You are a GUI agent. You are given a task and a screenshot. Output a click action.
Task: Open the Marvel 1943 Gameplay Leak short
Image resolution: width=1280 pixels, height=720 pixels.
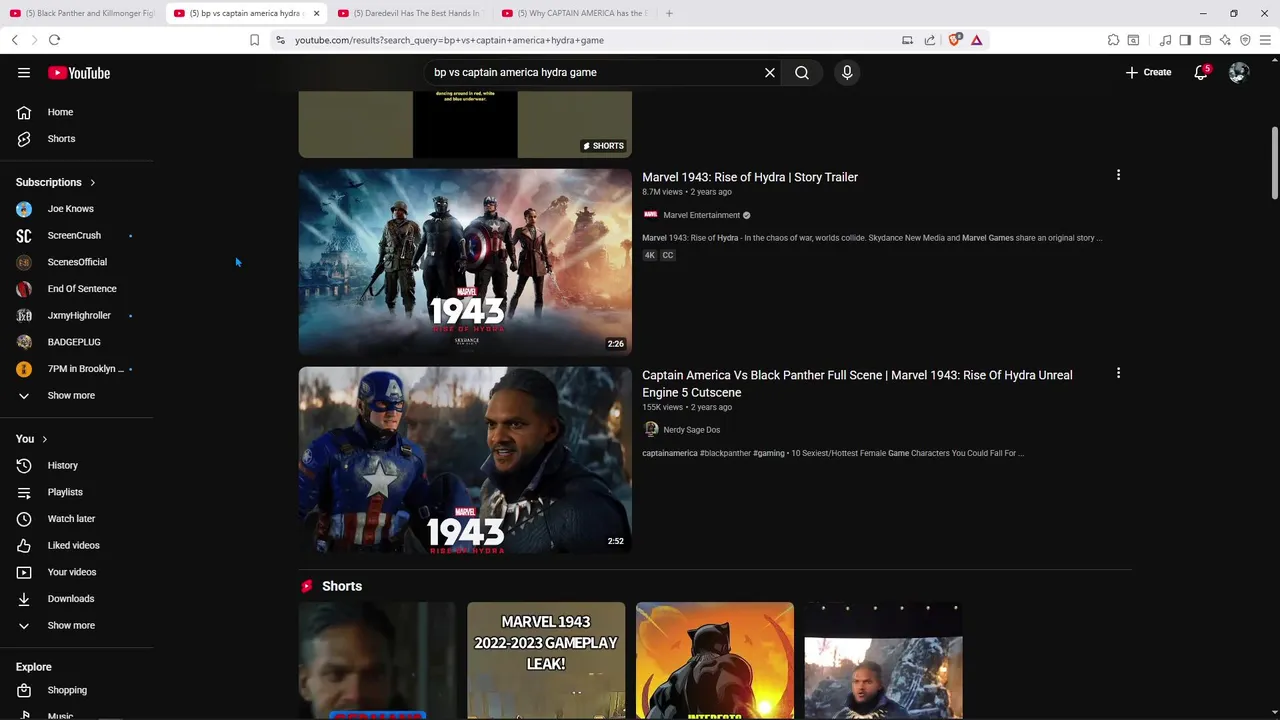coord(546,660)
